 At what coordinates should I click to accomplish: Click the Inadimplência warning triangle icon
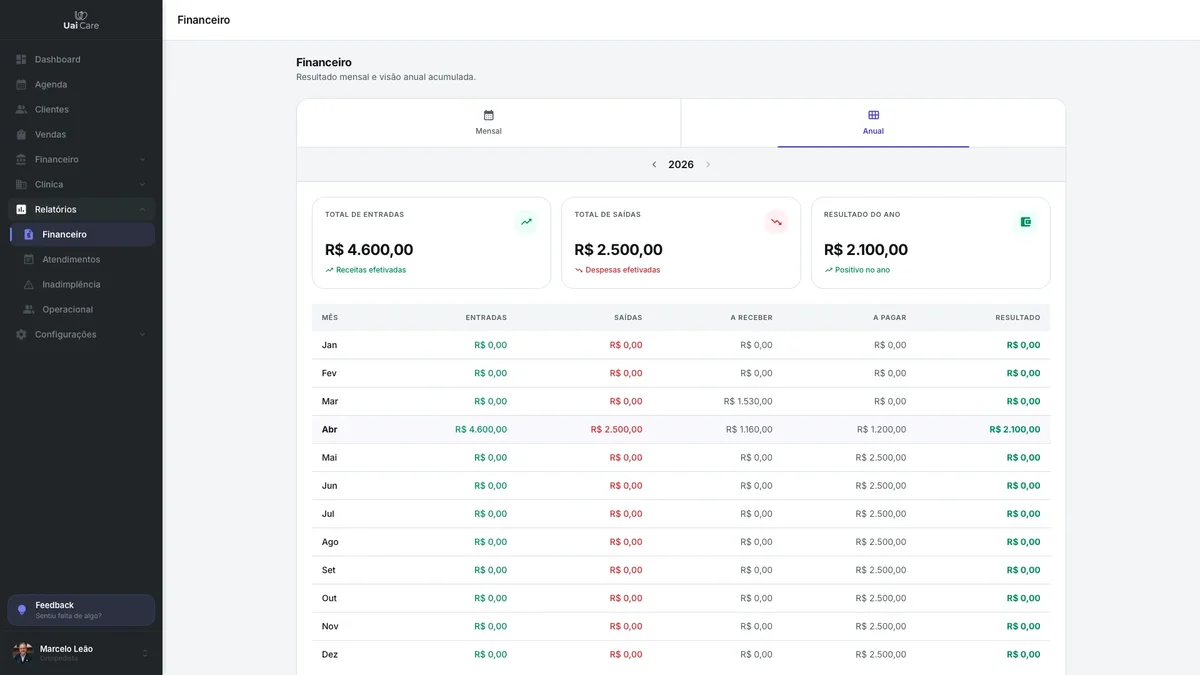(29, 285)
